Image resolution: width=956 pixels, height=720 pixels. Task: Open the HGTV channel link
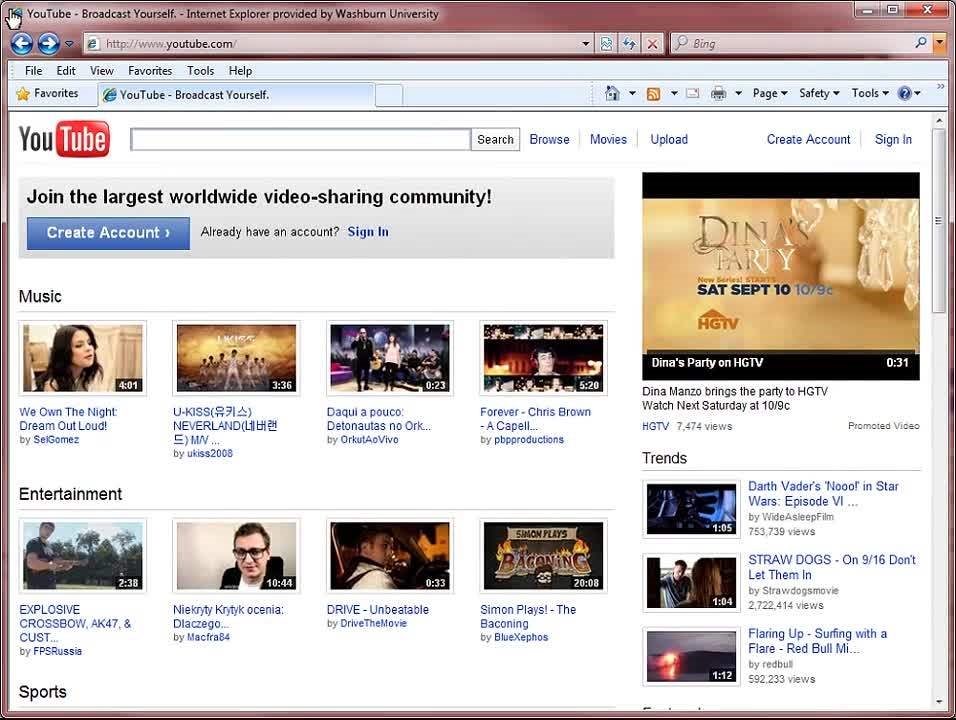point(655,426)
